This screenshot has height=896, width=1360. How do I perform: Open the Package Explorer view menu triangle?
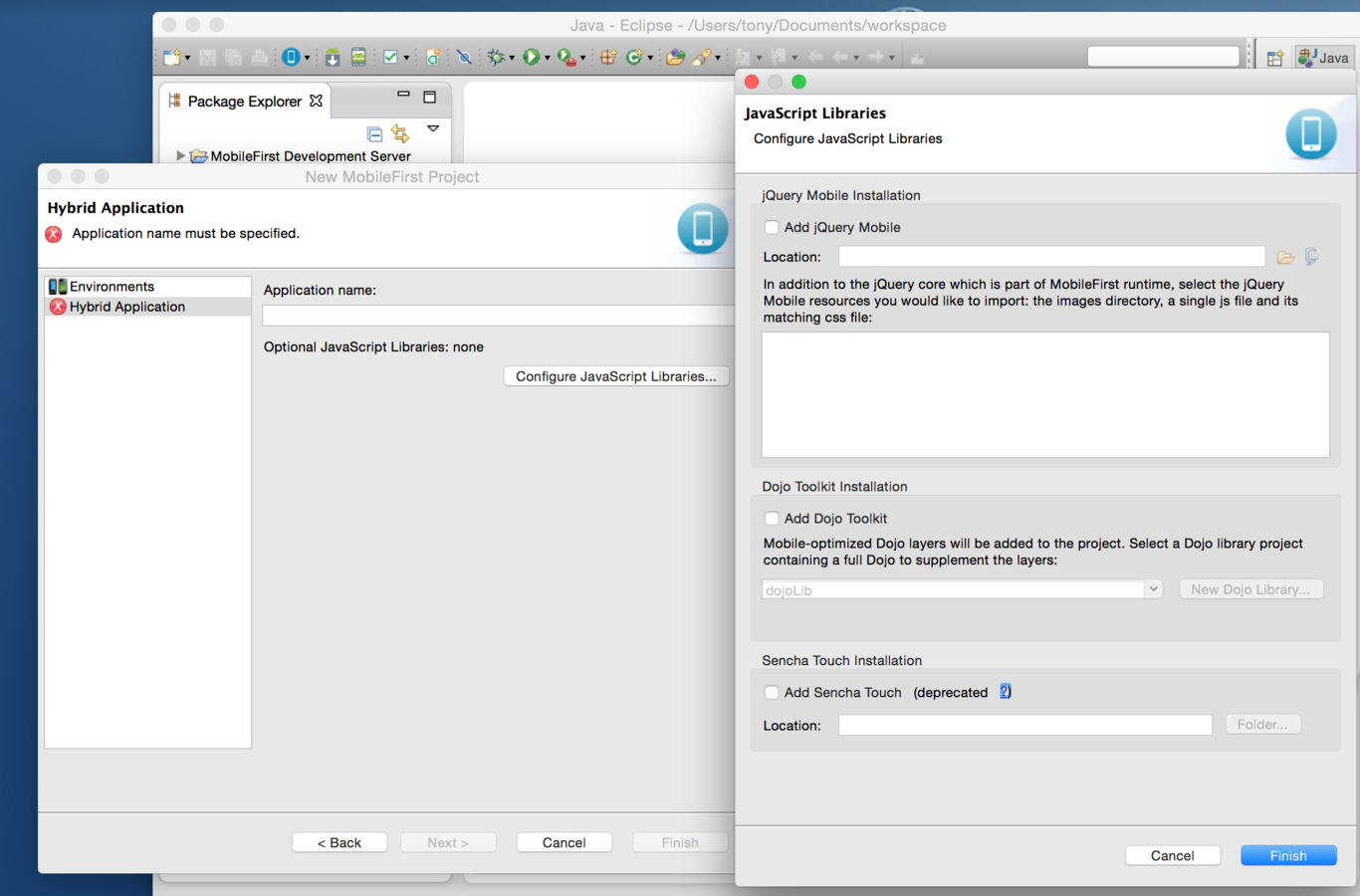coord(433,128)
